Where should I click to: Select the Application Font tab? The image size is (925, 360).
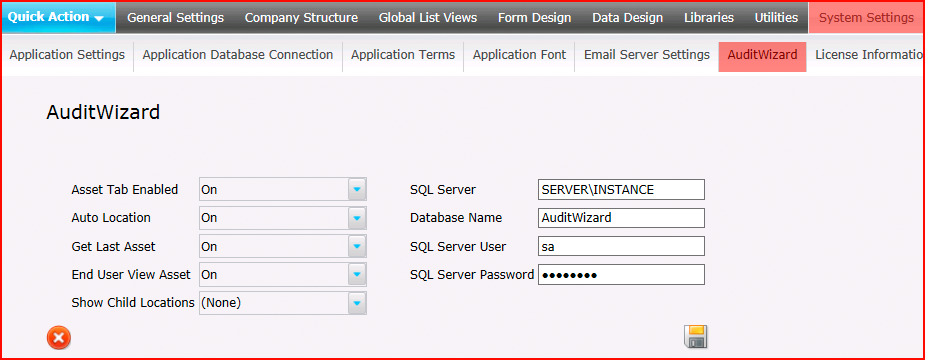(x=519, y=55)
